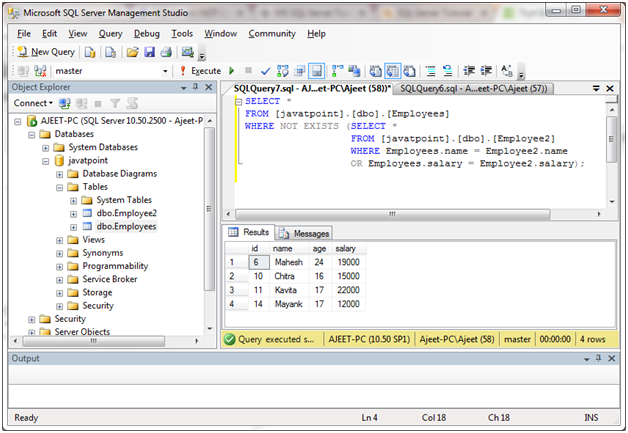Switch to the Messages tab
This screenshot has height=433, width=628.
pos(304,233)
